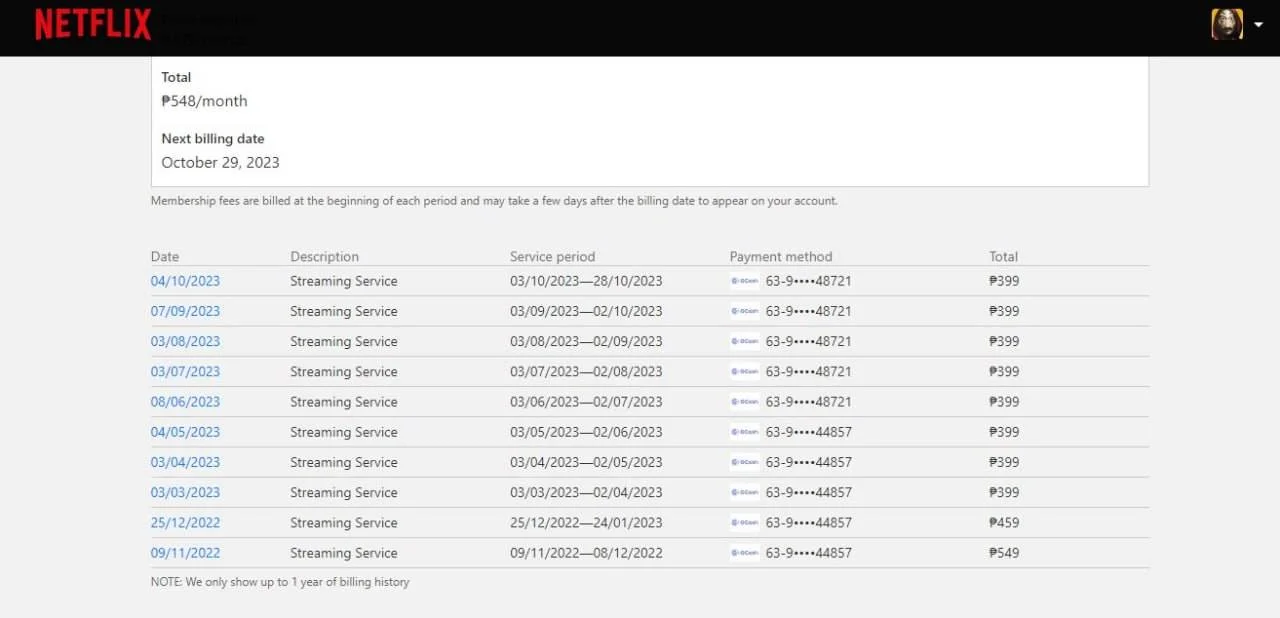The width and height of the screenshot is (1280, 618).
Task: Open the 04/05/2023 invoice link
Action: click(x=185, y=432)
